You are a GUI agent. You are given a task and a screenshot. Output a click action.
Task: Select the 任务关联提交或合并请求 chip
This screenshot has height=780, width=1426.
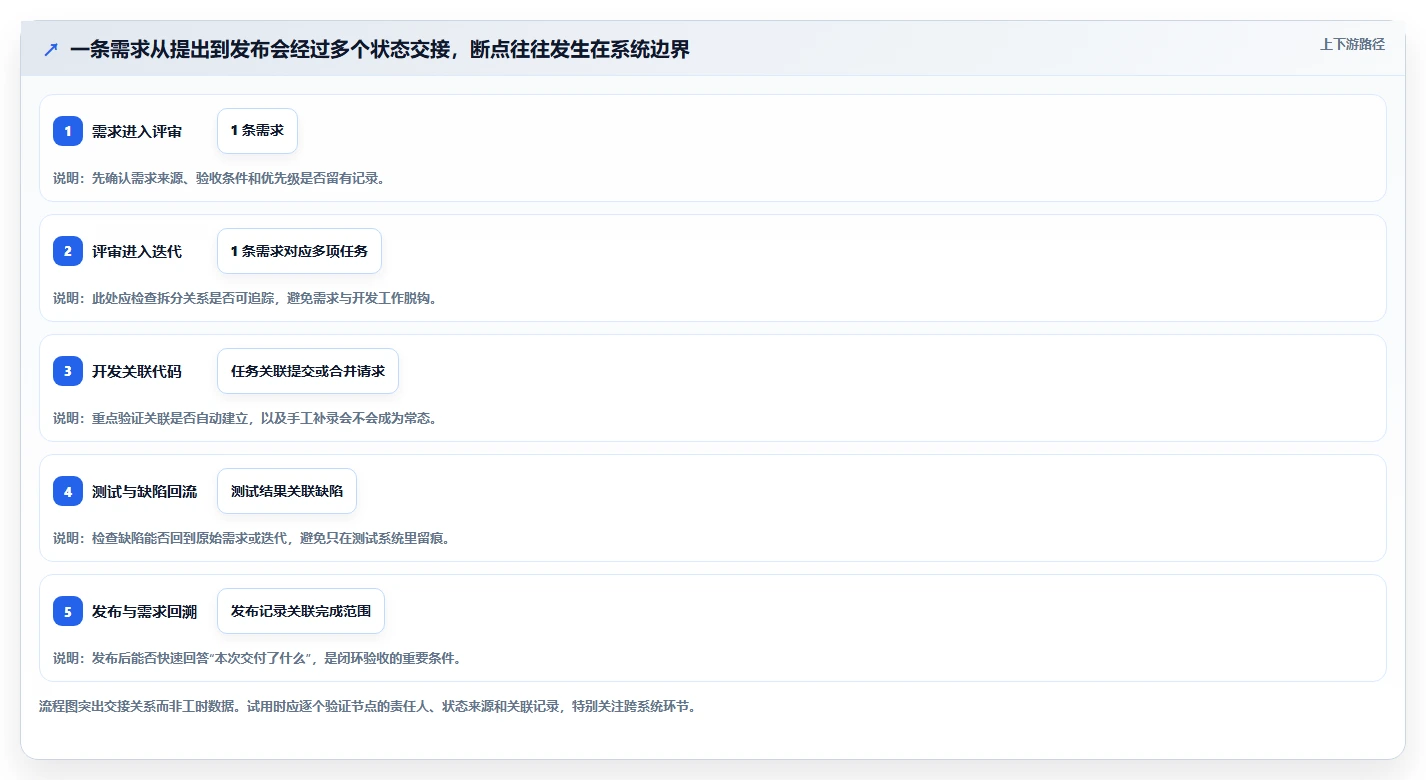coord(308,371)
